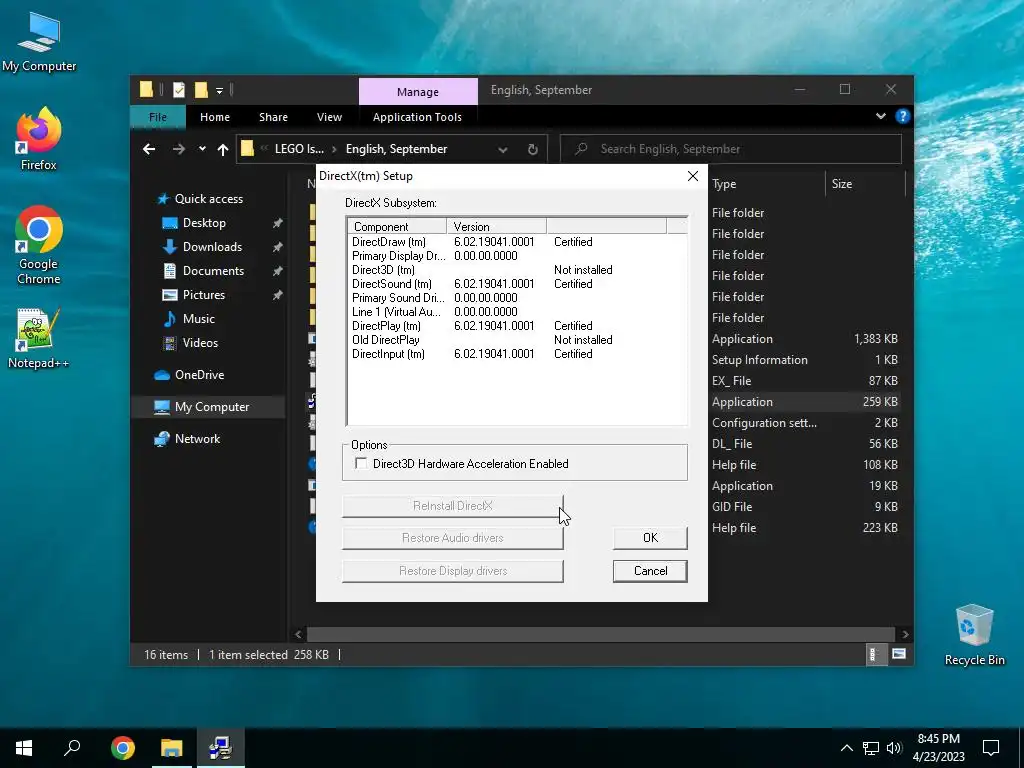Viewport: 1024px width, 768px height.
Task: Click the Explorer help question-mark icon
Action: coord(903,116)
